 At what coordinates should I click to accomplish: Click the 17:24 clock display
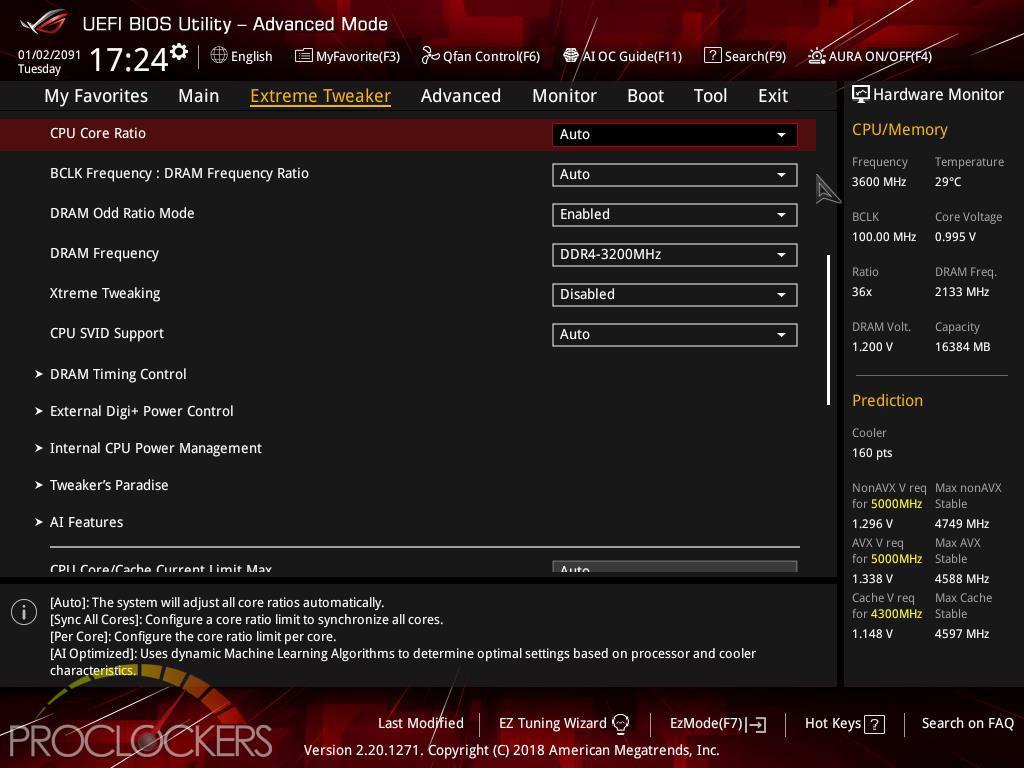pyautogui.click(x=129, y=59)
